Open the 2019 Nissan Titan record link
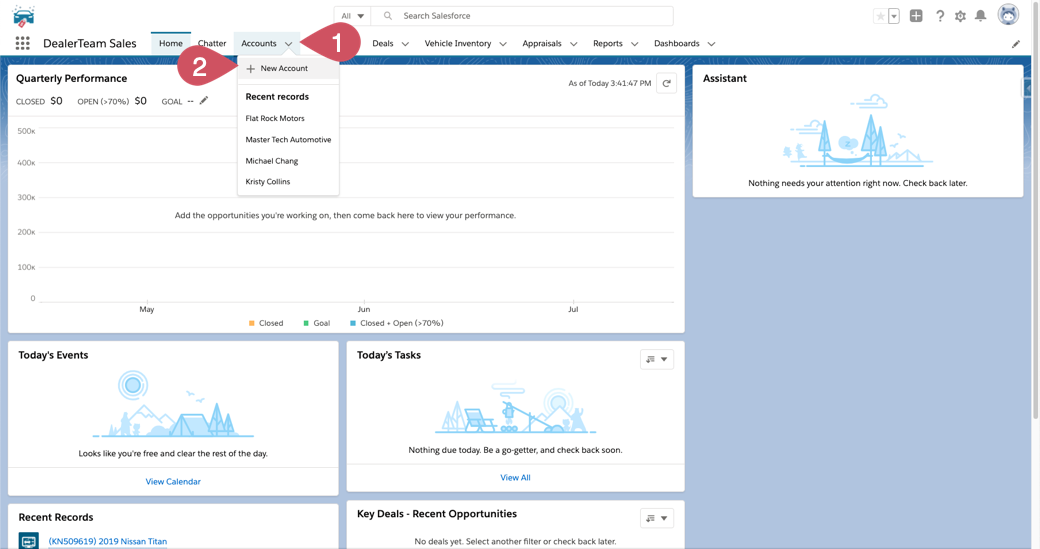Screen dimensions: 1040x549 coord(108,541)
